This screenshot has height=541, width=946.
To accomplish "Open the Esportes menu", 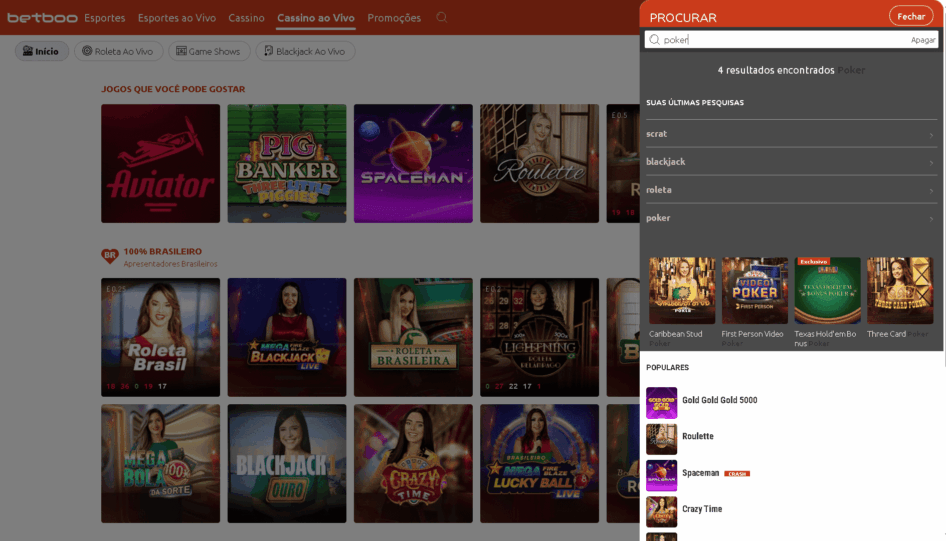I will click(104, 17).
